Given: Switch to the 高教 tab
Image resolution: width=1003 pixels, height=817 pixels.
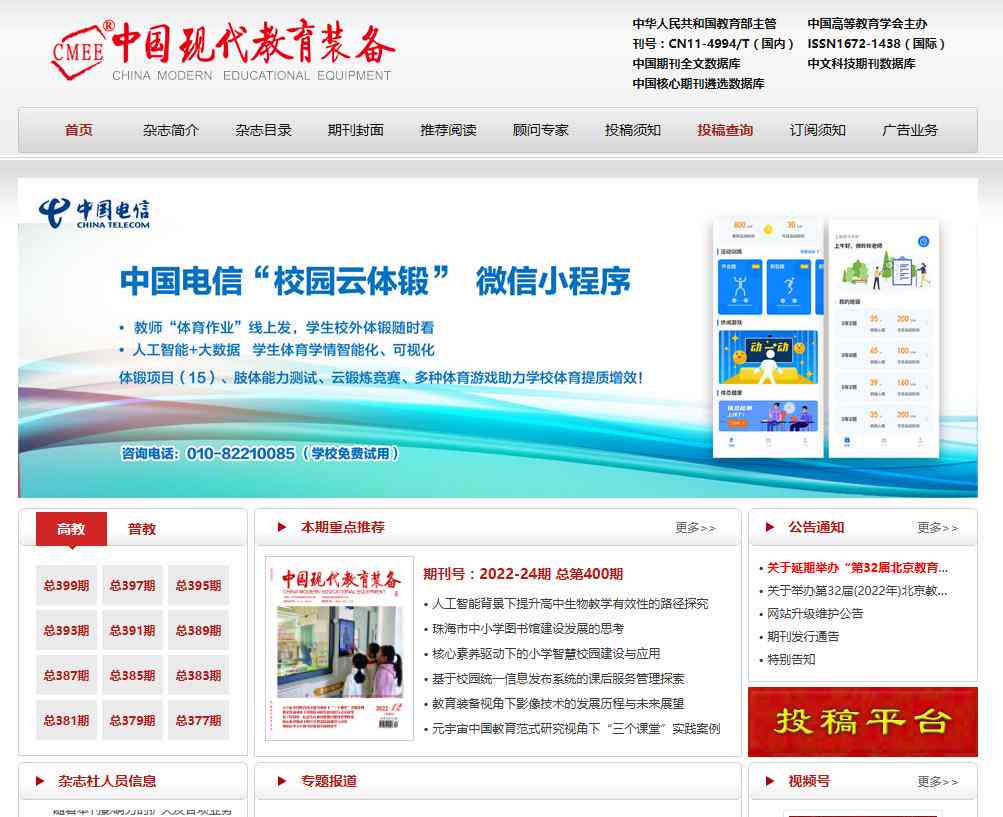Looking at the screenshot, I should [x=71, y=529].
